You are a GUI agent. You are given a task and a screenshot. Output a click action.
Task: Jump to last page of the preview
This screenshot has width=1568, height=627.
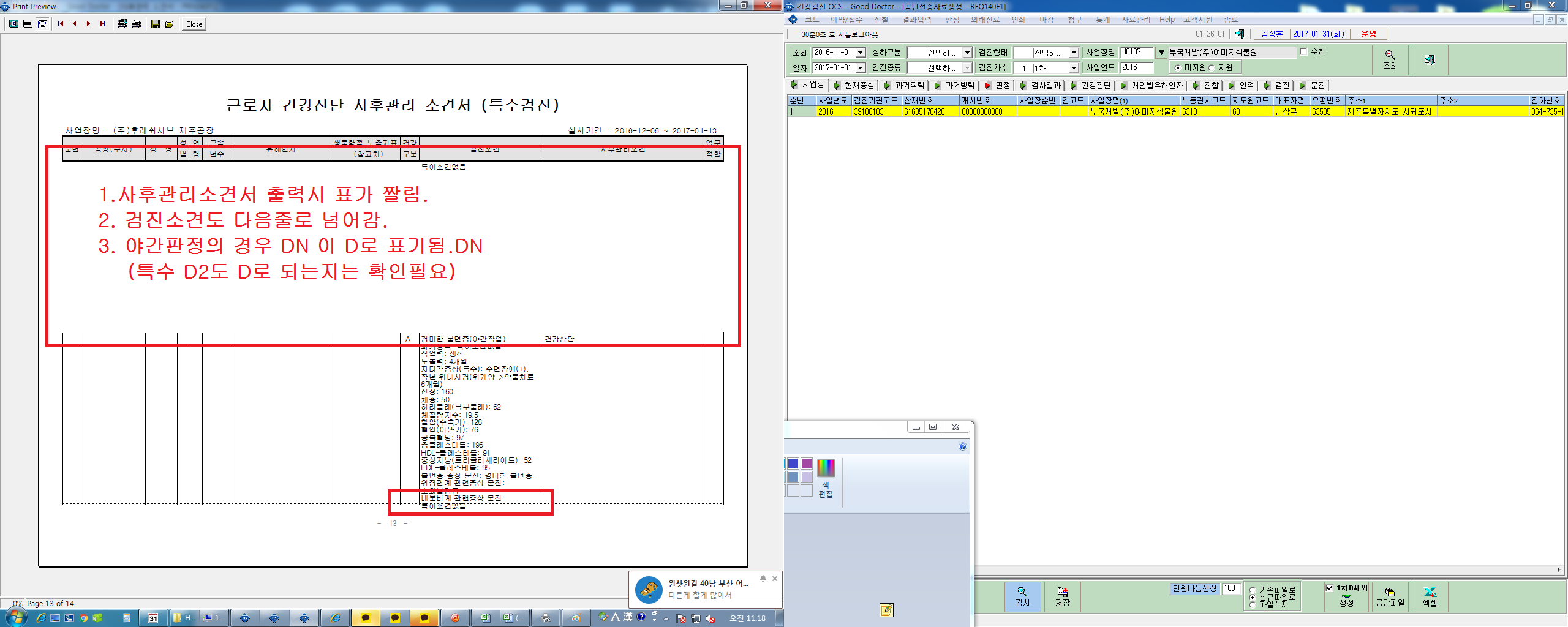(103, 24)
